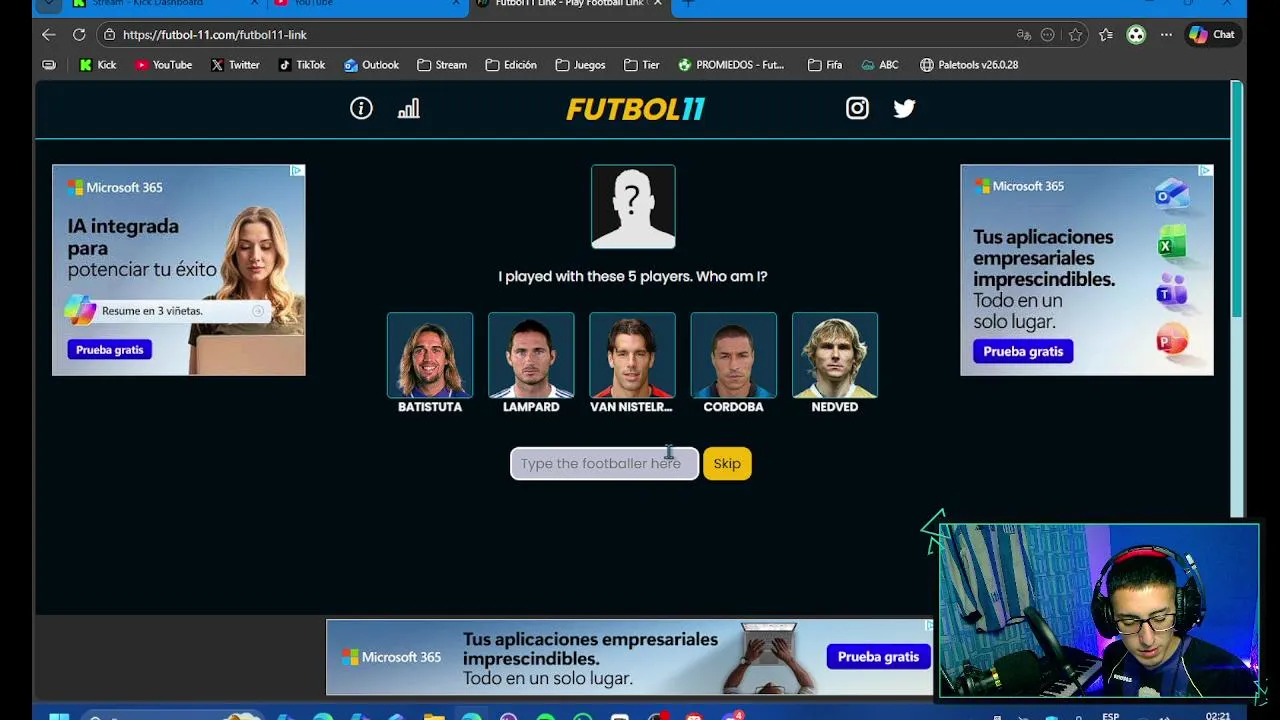
Task: Expand the Juegos bookmarks folder
Action: click(580, 65)
